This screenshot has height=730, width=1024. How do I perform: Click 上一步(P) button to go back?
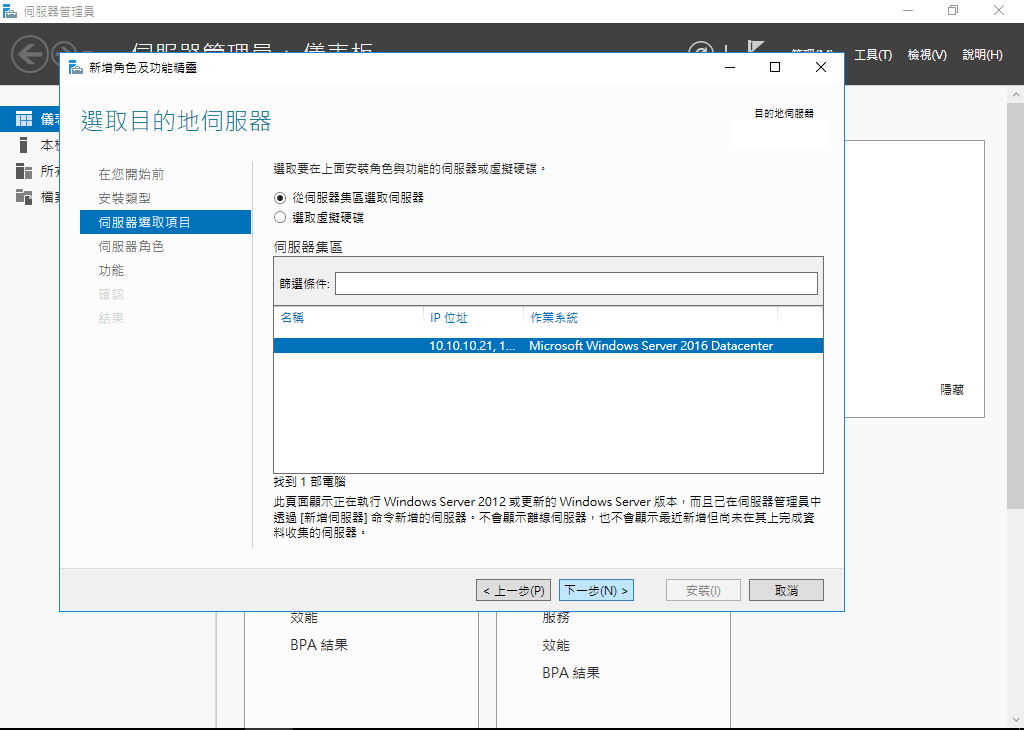click(x=514, y=590)
